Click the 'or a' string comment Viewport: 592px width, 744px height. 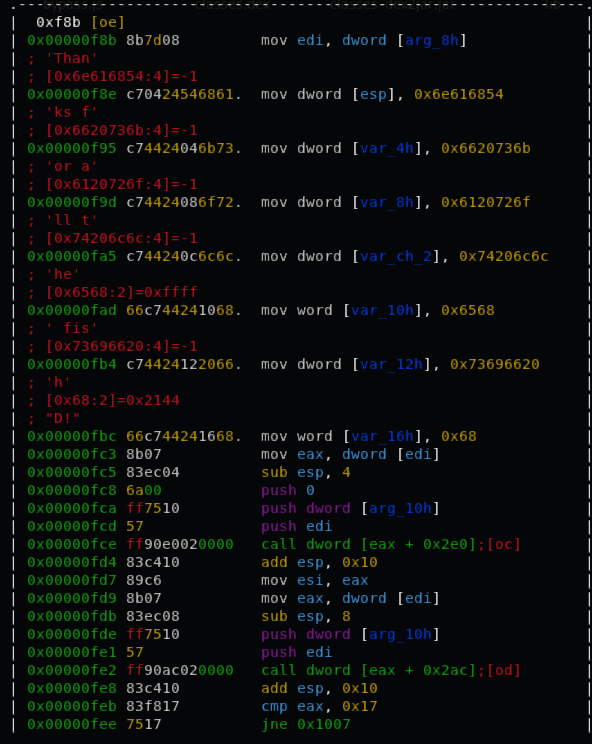(x=72, y=167)
